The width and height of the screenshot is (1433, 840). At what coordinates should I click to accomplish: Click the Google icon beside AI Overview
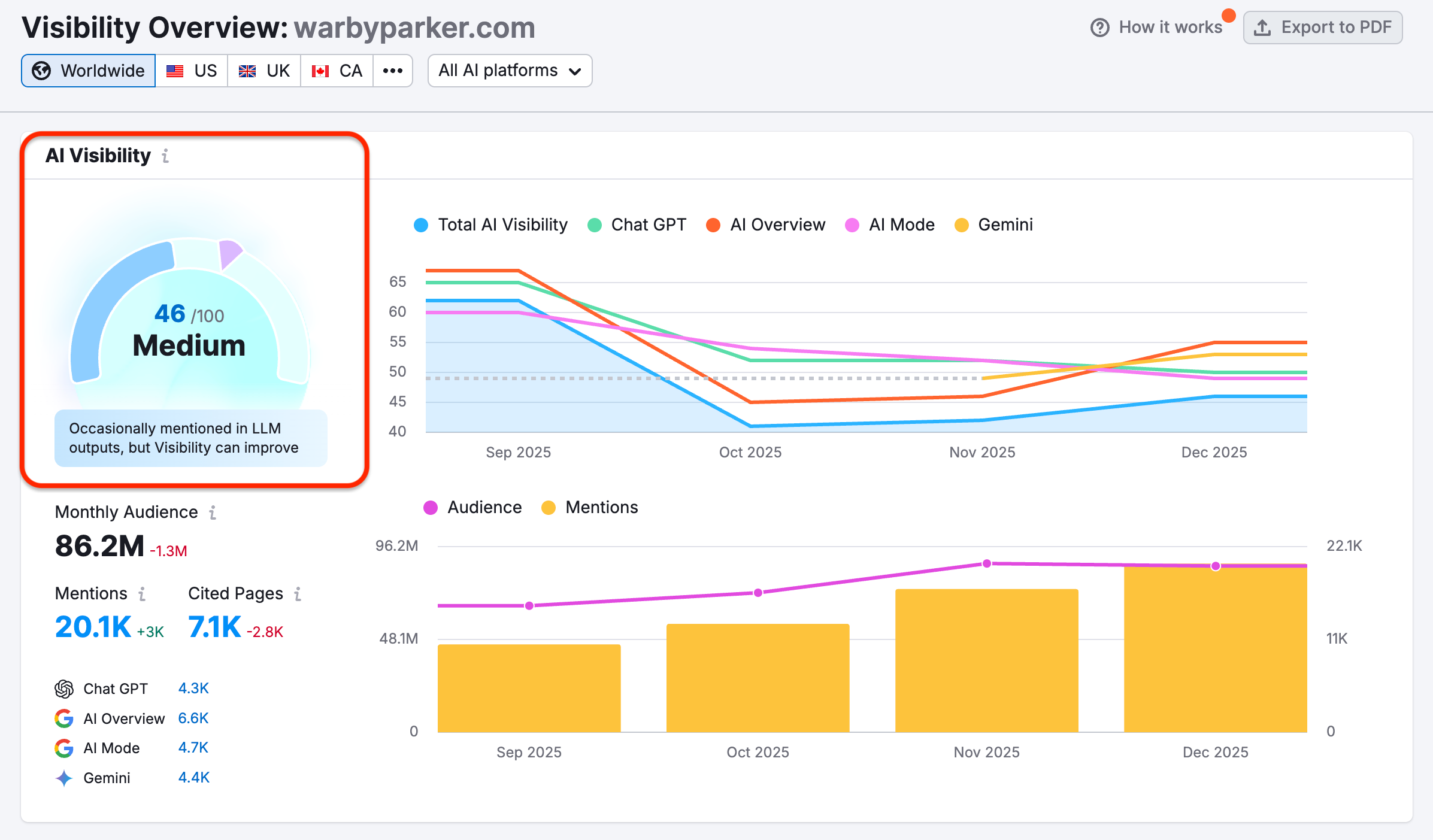point(64,718)
